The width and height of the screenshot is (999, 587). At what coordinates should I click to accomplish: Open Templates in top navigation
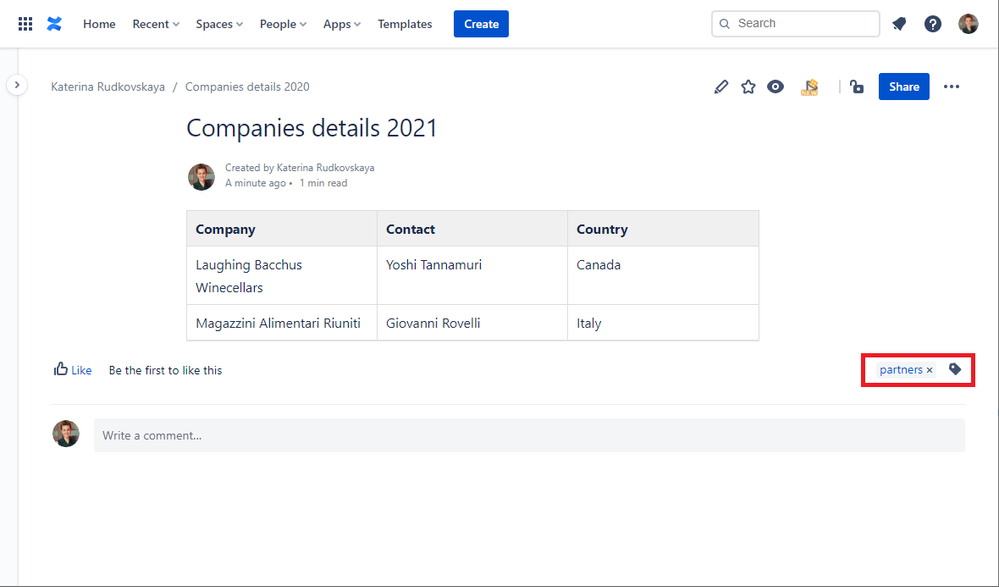click(405, 24)
